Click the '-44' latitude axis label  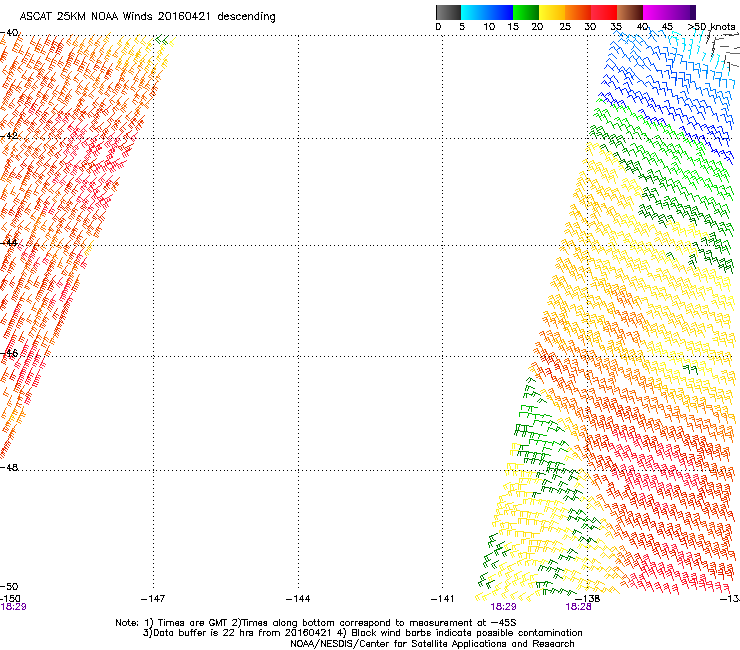point(9,243)
